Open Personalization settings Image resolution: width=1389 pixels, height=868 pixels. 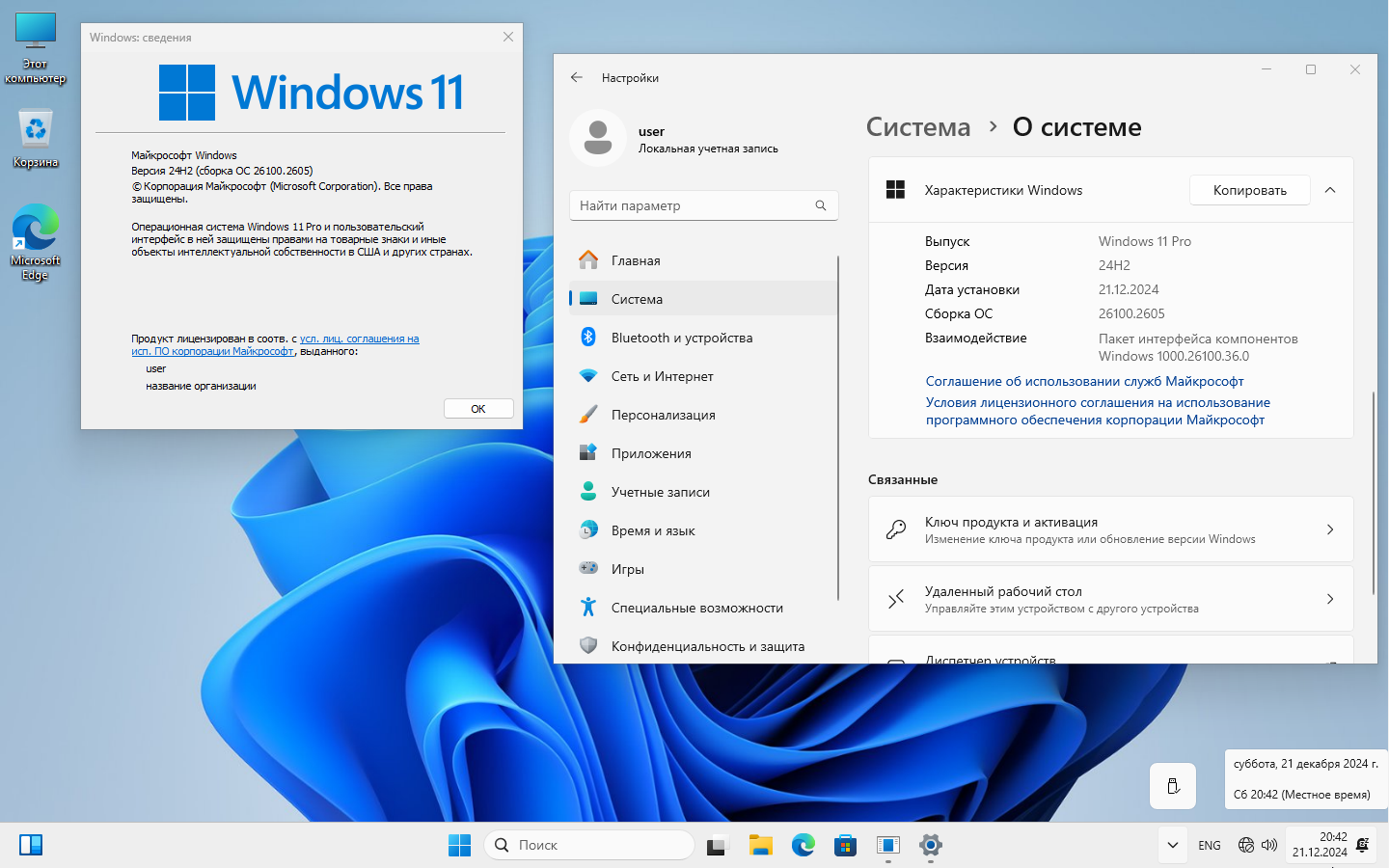[703, 415]
